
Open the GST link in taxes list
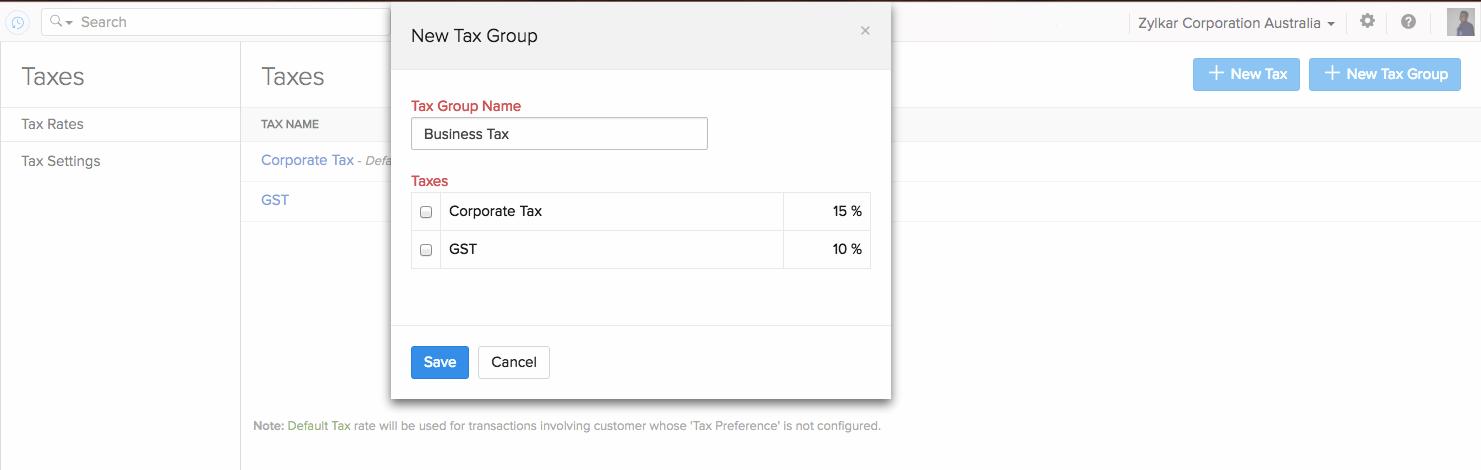pyautogui.click(x=275, y=200)
